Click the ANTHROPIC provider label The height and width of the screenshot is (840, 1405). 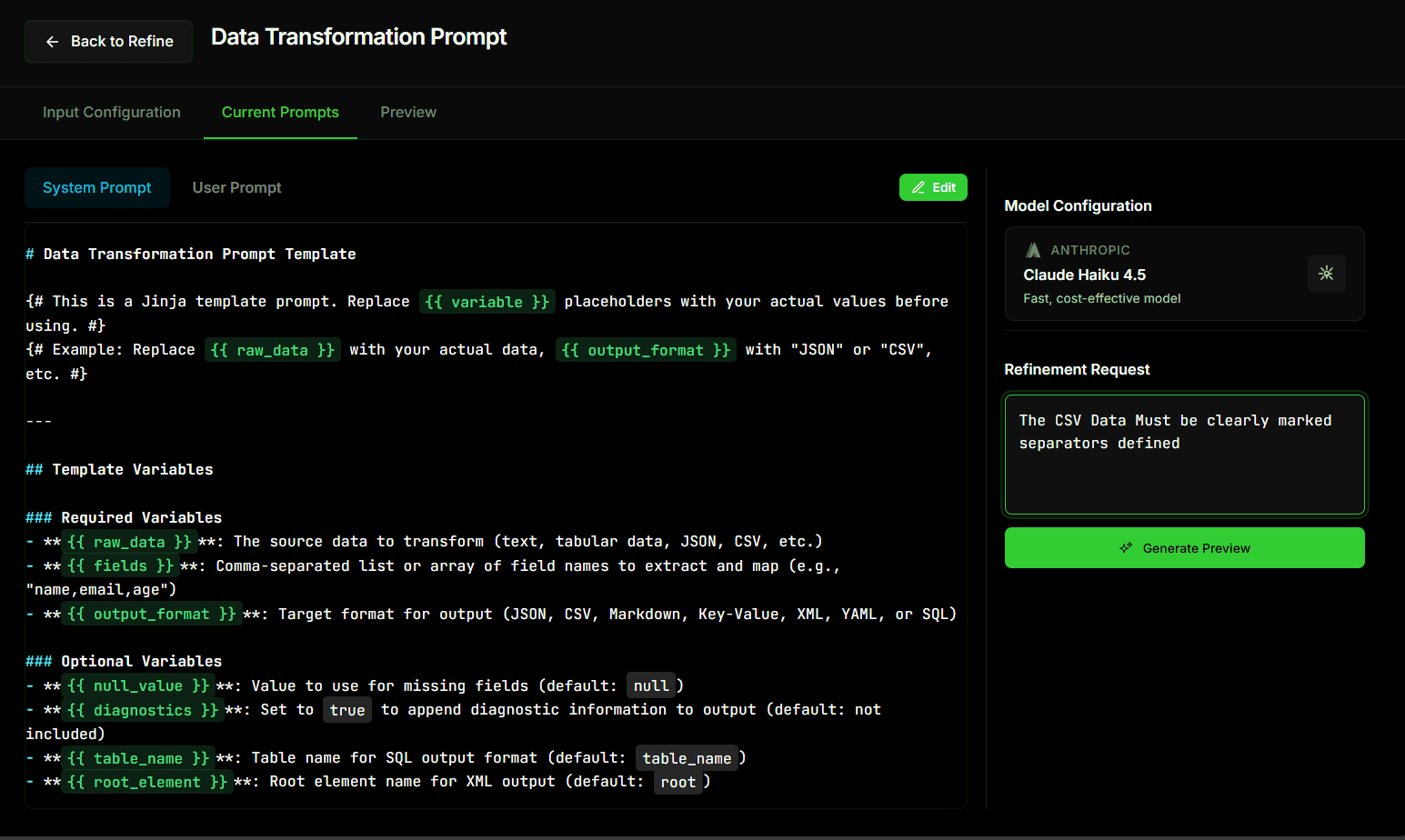coord(1089,250)
